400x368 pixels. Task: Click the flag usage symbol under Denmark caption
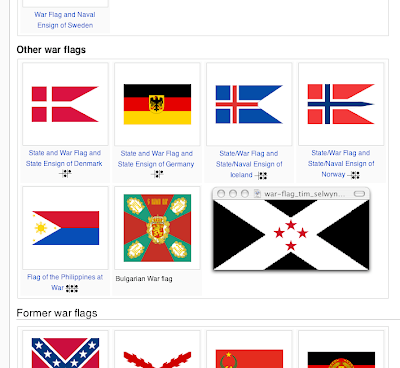[65, 173]
